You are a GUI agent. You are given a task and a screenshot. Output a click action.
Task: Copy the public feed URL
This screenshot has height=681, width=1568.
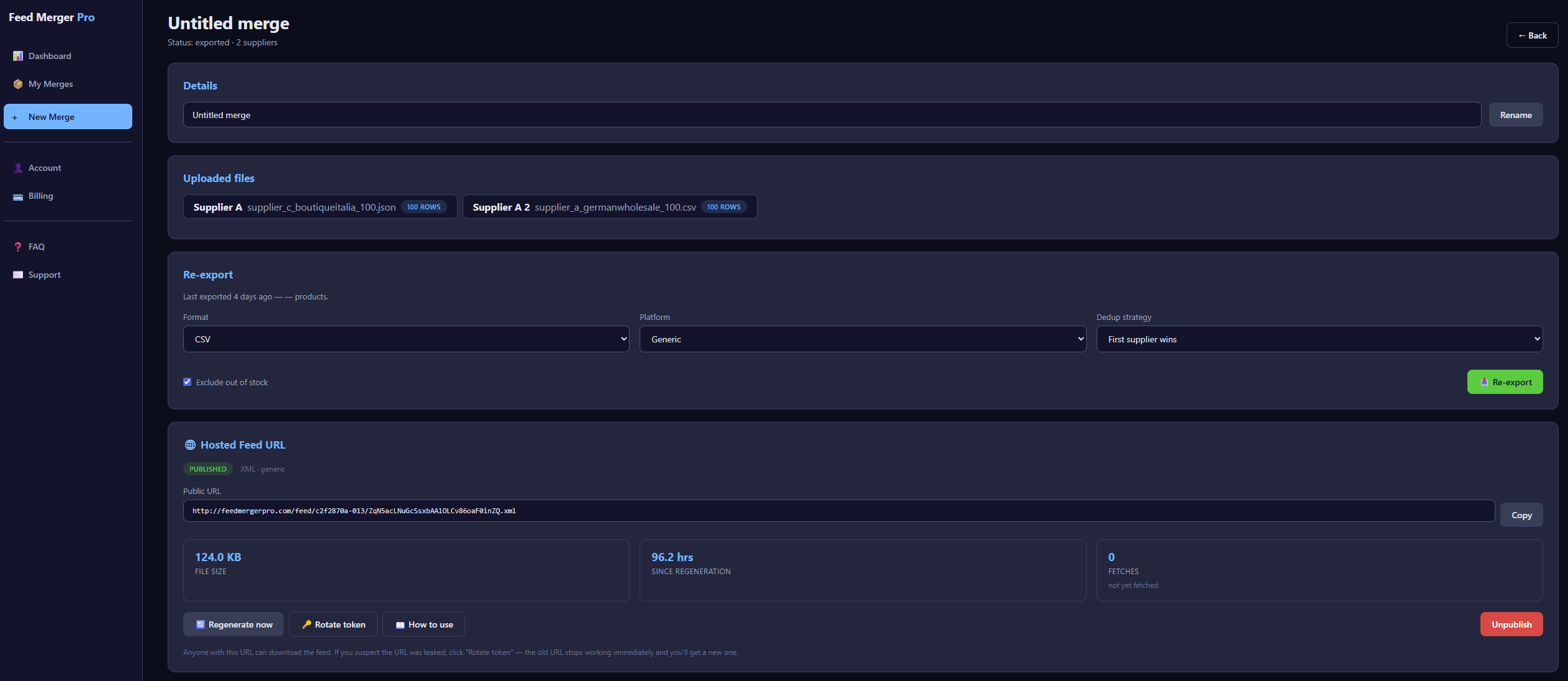coord(1521,515)
